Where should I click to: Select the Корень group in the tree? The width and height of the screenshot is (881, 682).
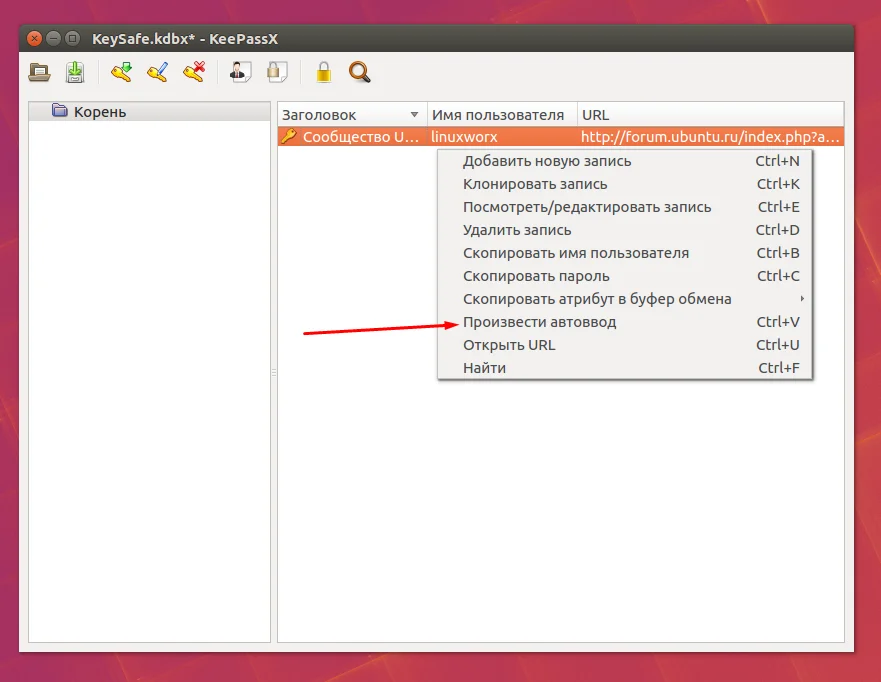[99, 112]
